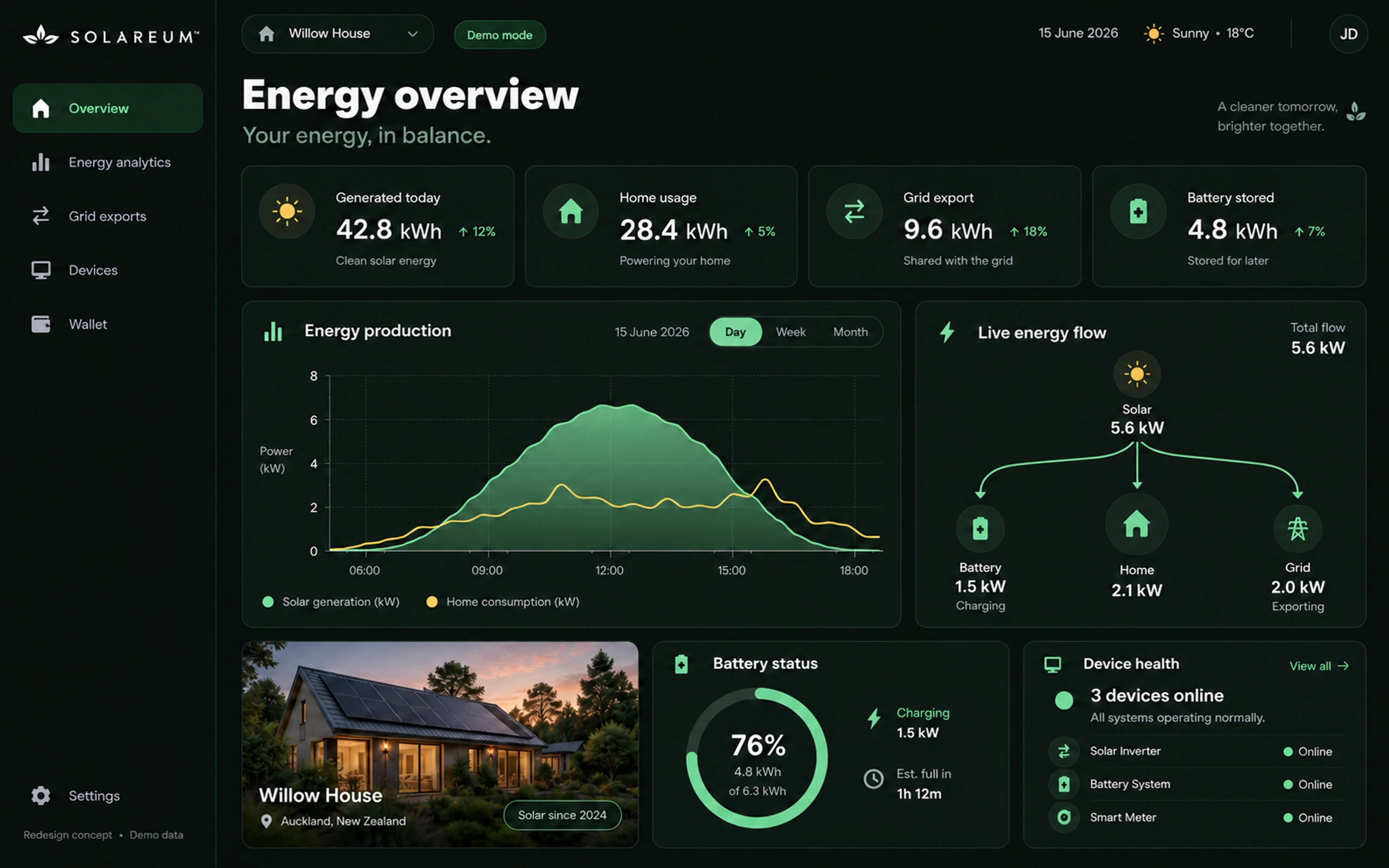Click the Solar Inverter Online status
This screenshot has width=1389, height=868.
pyautogui.click(x=1308, y=751)
